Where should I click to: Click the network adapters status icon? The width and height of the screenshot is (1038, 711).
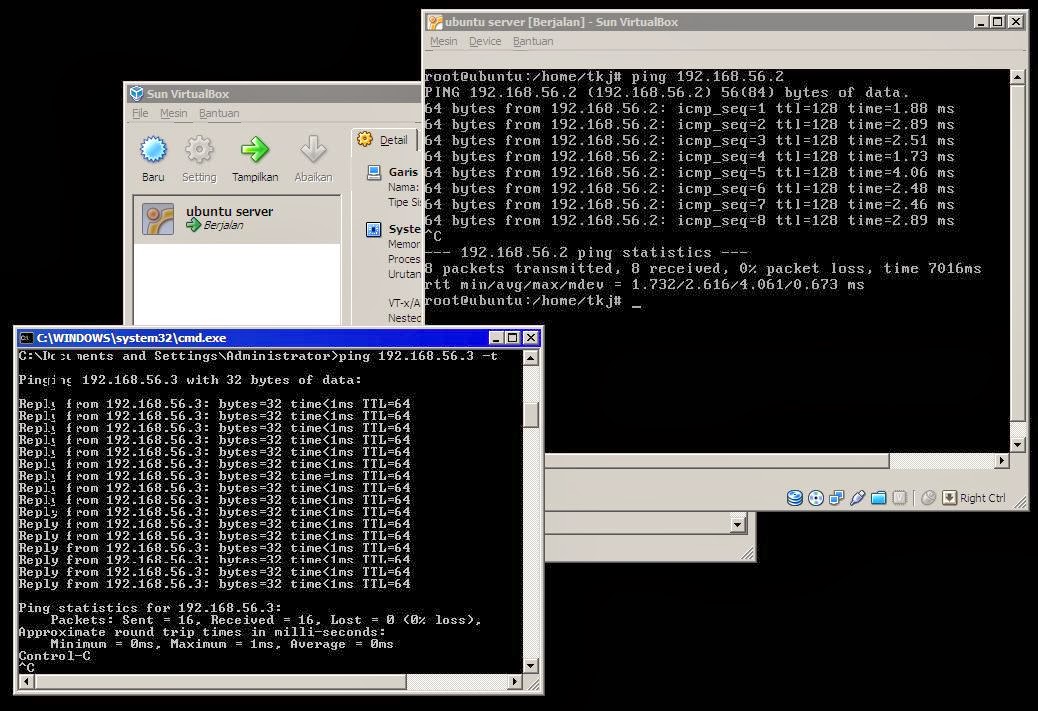[x=838, y=497]
